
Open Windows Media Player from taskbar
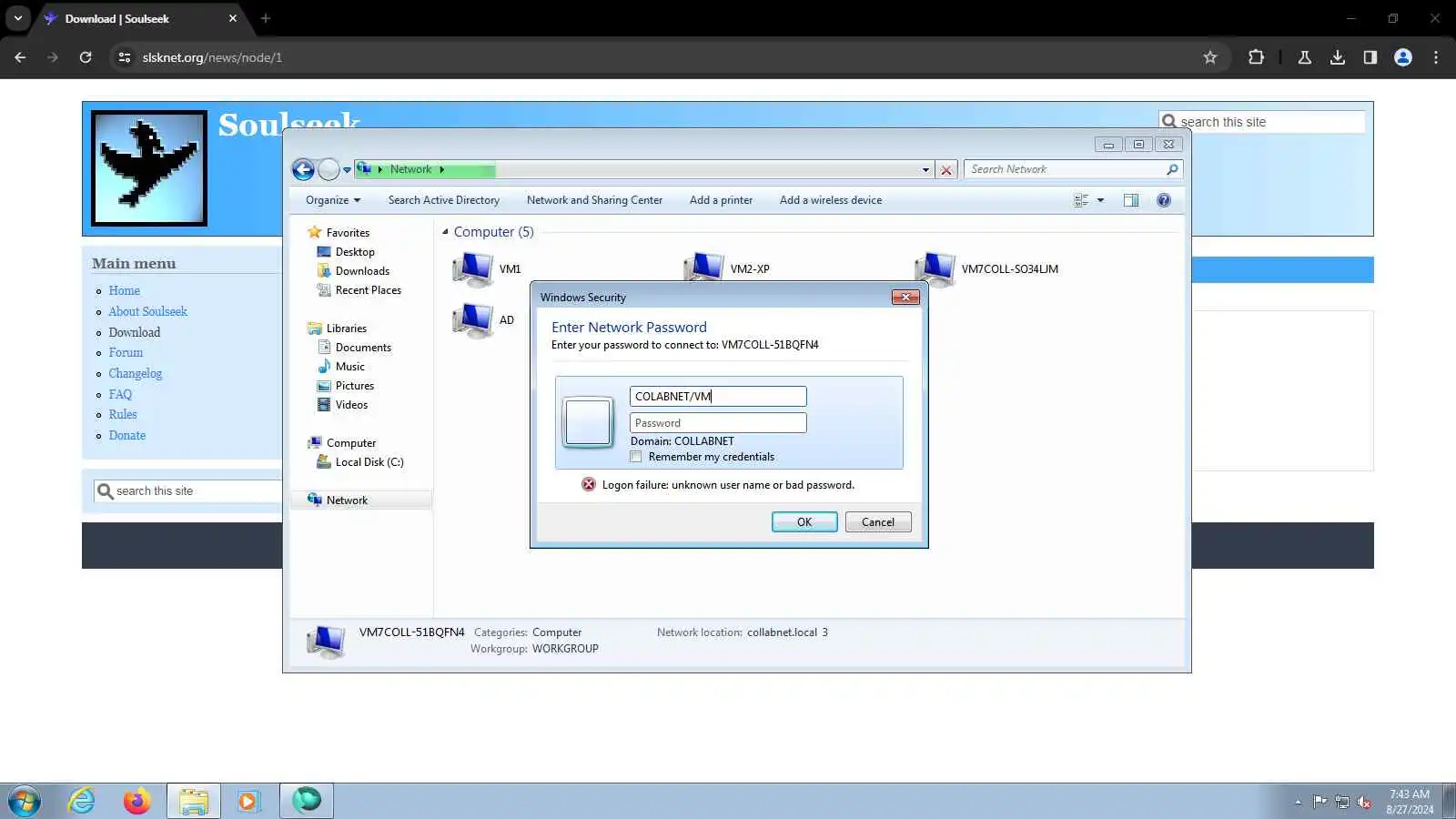[248, 802]
